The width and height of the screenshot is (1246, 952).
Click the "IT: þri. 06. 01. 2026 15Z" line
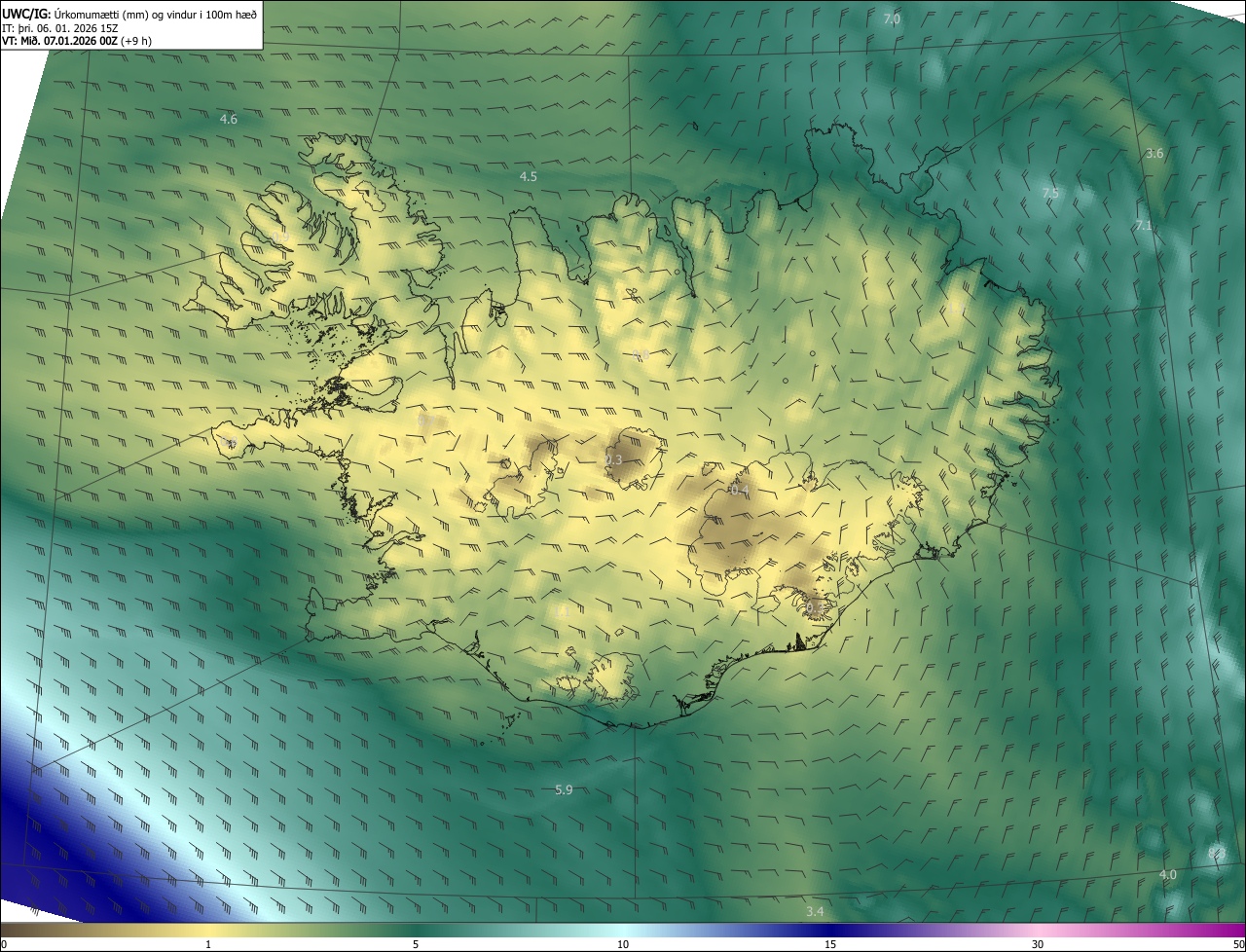click(60, 28)
